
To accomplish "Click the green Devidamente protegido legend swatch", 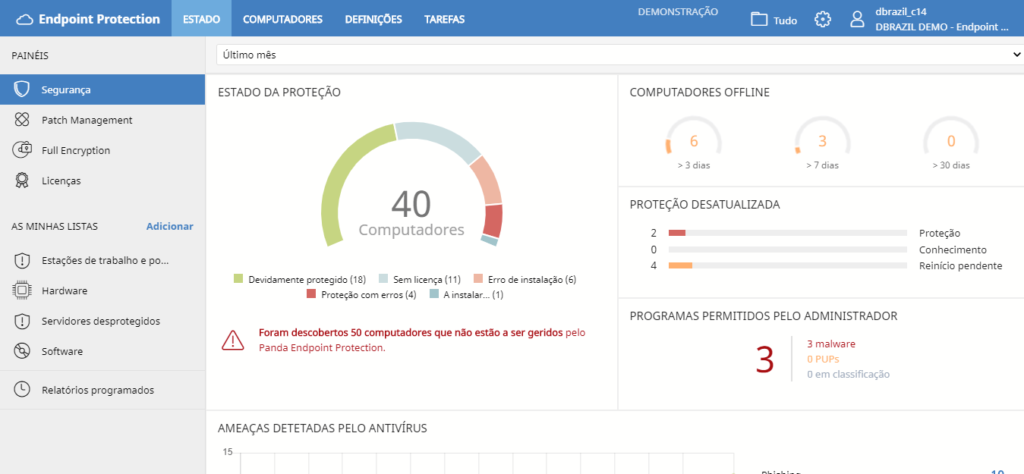I will point(238,279).
